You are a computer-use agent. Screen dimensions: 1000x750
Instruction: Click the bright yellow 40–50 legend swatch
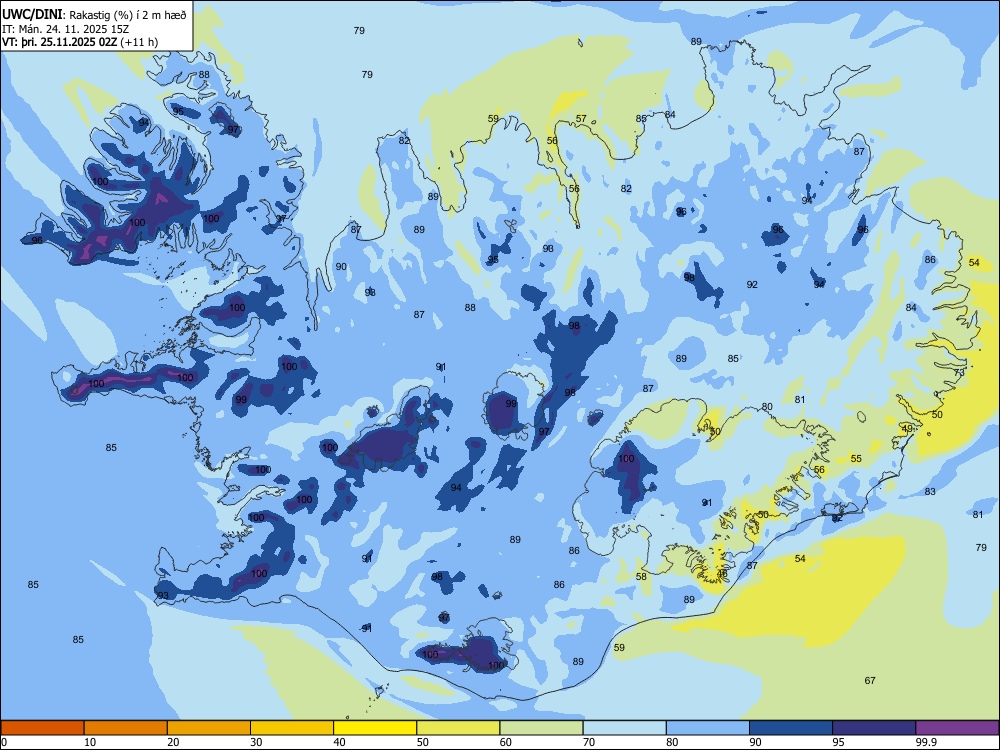click(375, 728)
